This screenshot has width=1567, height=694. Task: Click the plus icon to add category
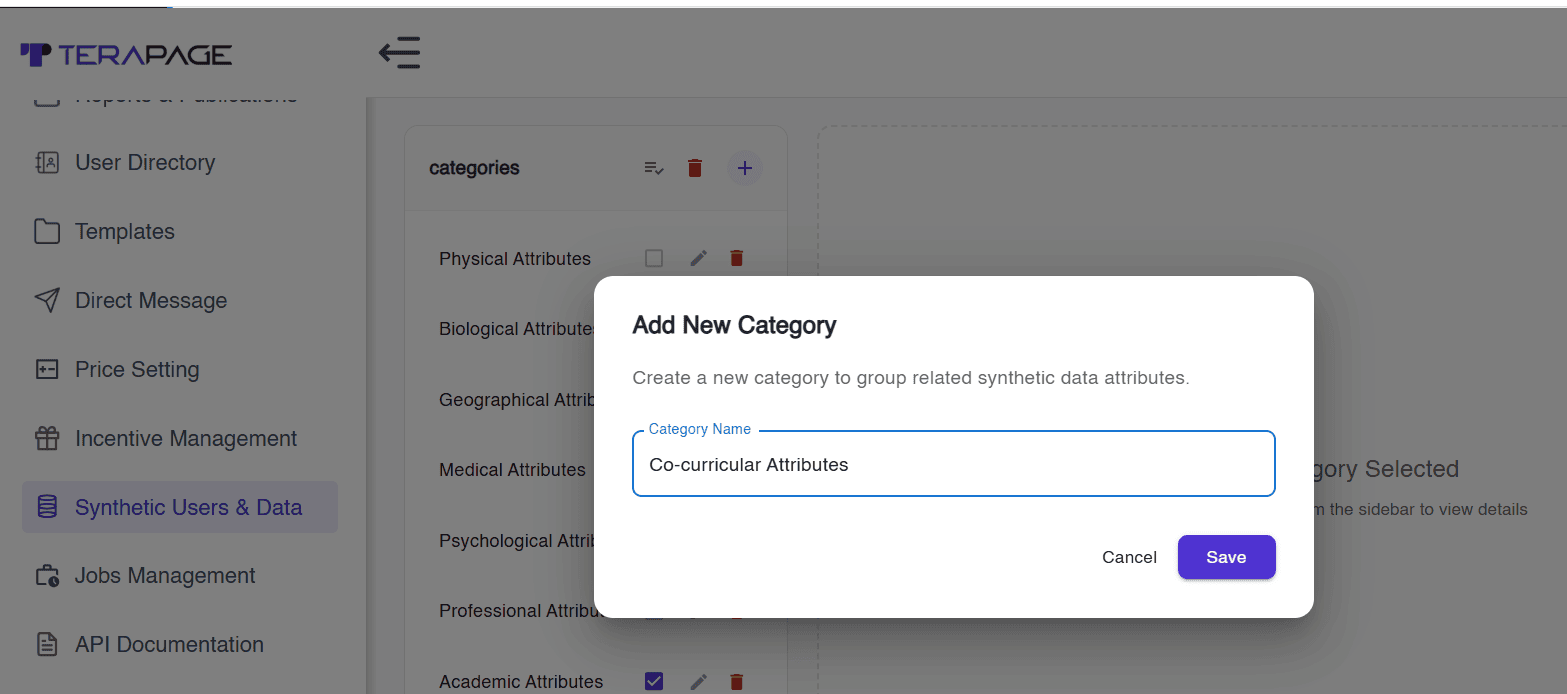(744, 168)
